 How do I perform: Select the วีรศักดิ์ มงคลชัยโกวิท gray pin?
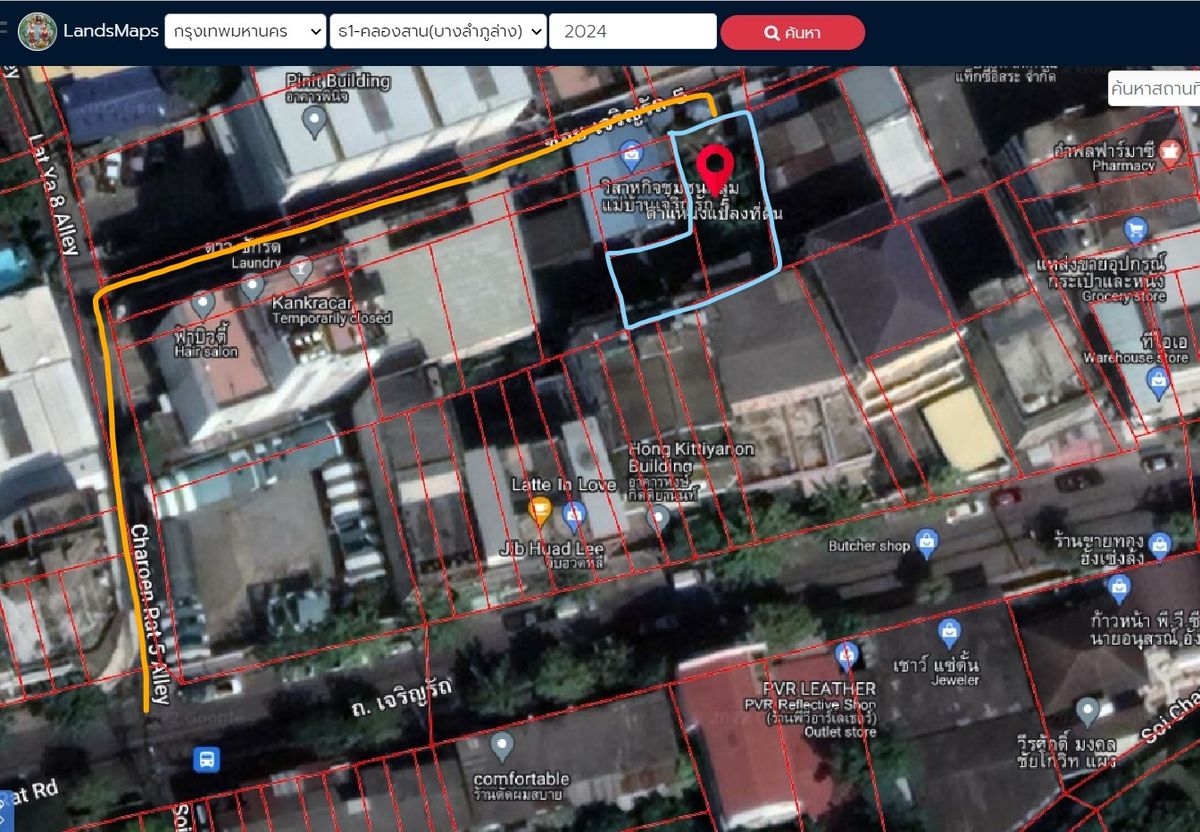1089,713
